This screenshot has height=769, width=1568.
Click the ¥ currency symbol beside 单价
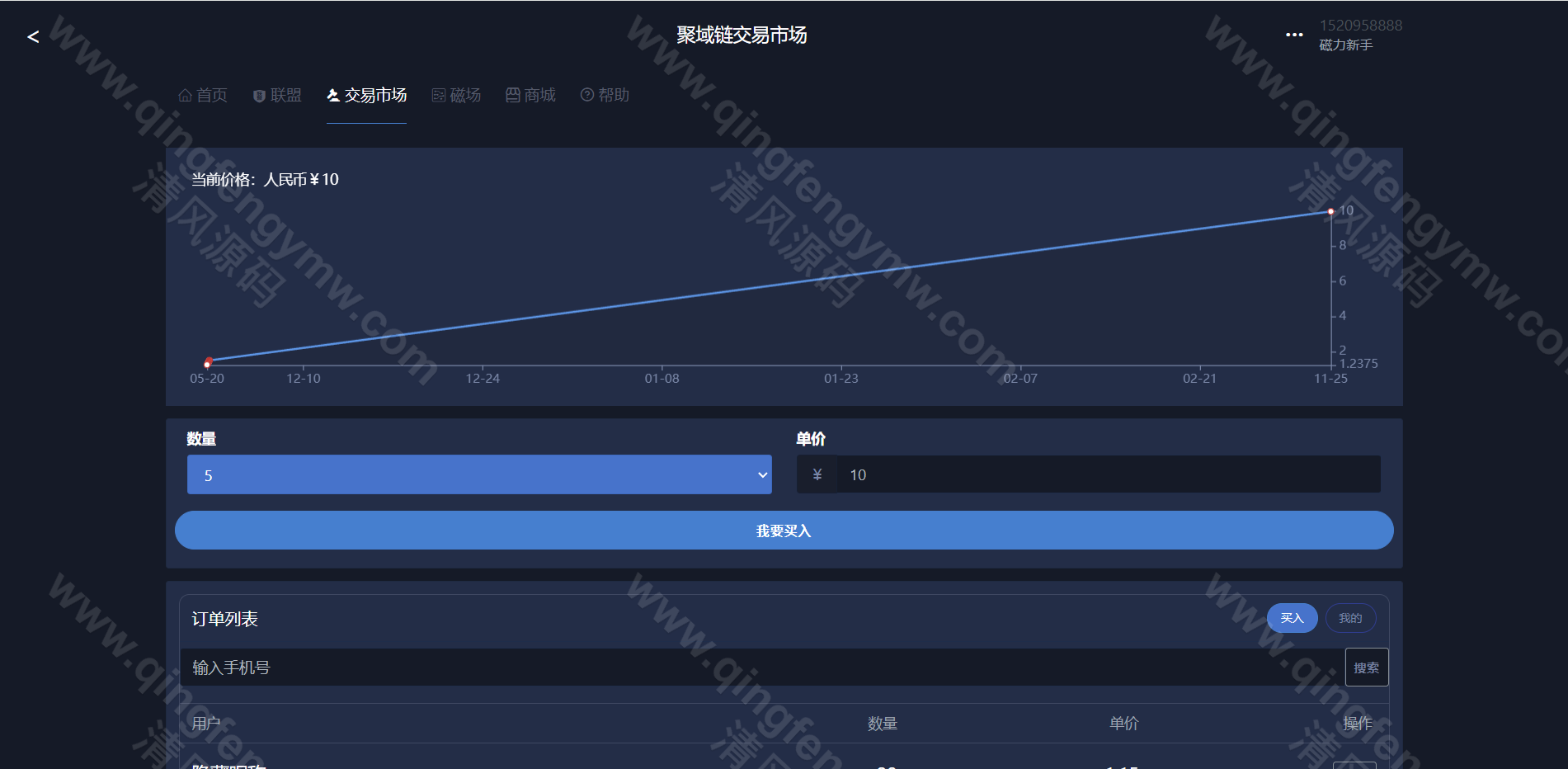[x=817, y=474]
